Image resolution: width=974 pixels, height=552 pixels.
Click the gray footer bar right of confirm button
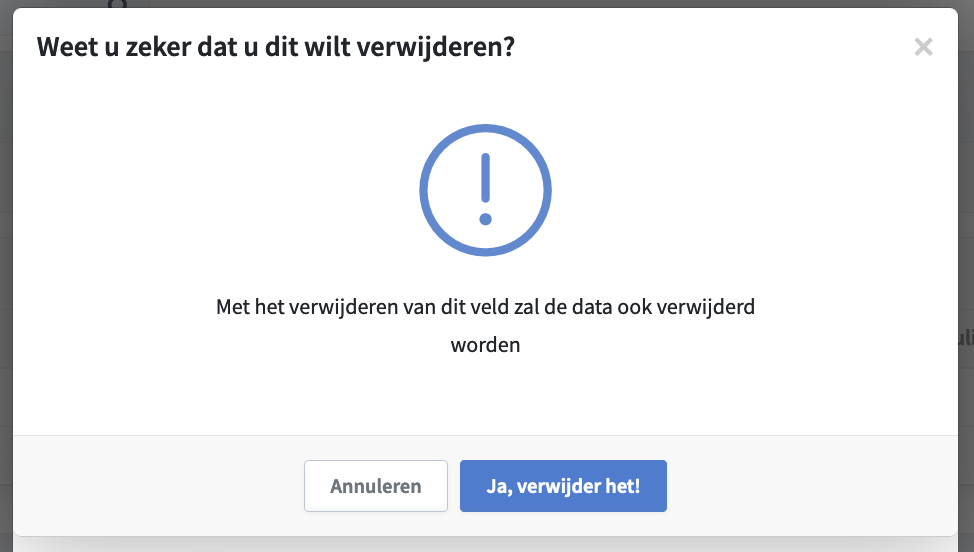[x=812, y=486]
